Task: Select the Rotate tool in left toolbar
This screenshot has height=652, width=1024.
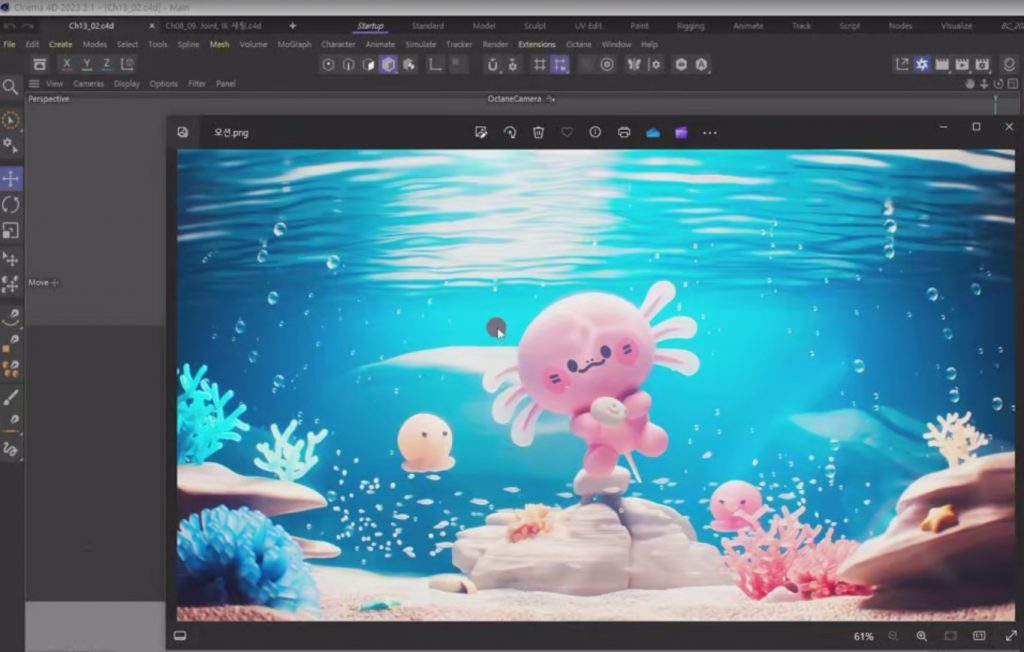Action: [x=10, y=204]
